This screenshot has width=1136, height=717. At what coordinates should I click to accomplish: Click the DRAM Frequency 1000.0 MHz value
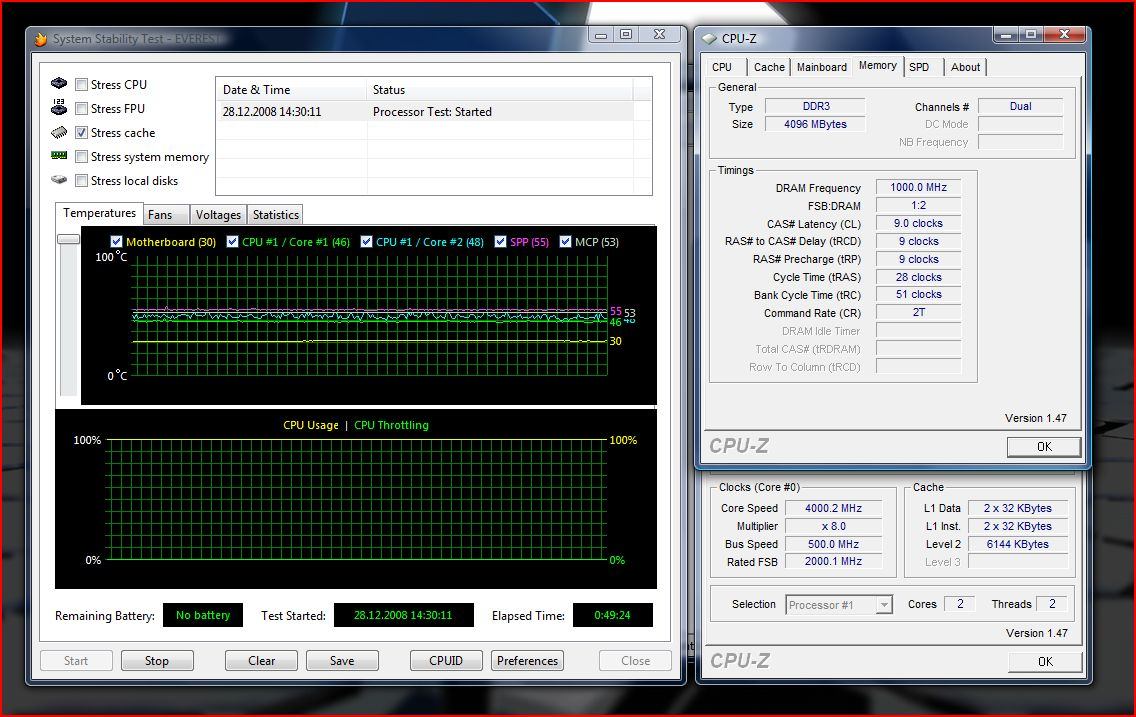click(x=918, y=187)
